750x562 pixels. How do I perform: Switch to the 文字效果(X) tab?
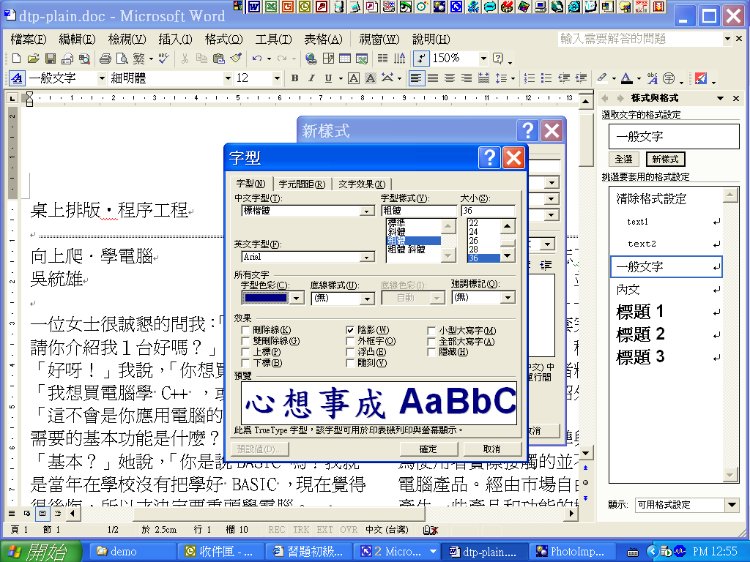(361, 184)
